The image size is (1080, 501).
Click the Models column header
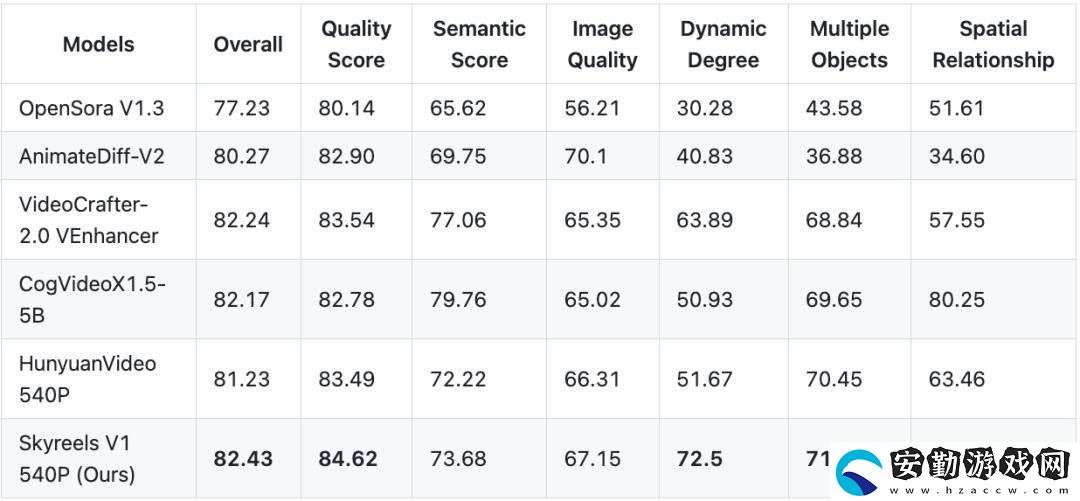(x=98, y=45)
